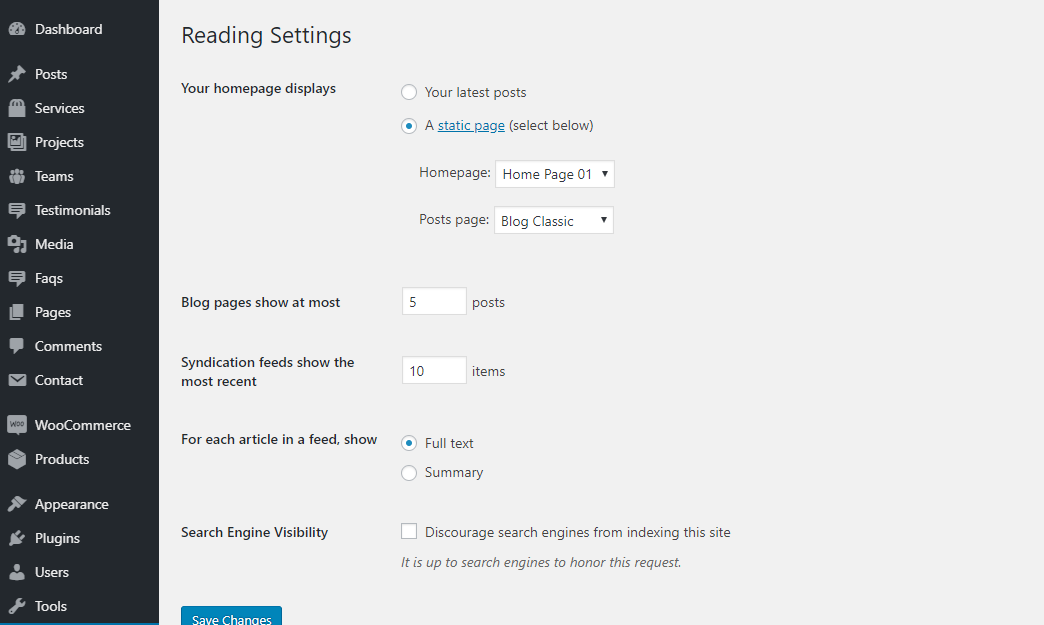Check 'Discourage search engines from indexing'
Viewport: 1044px width, 625px height.
pos(409,531)
